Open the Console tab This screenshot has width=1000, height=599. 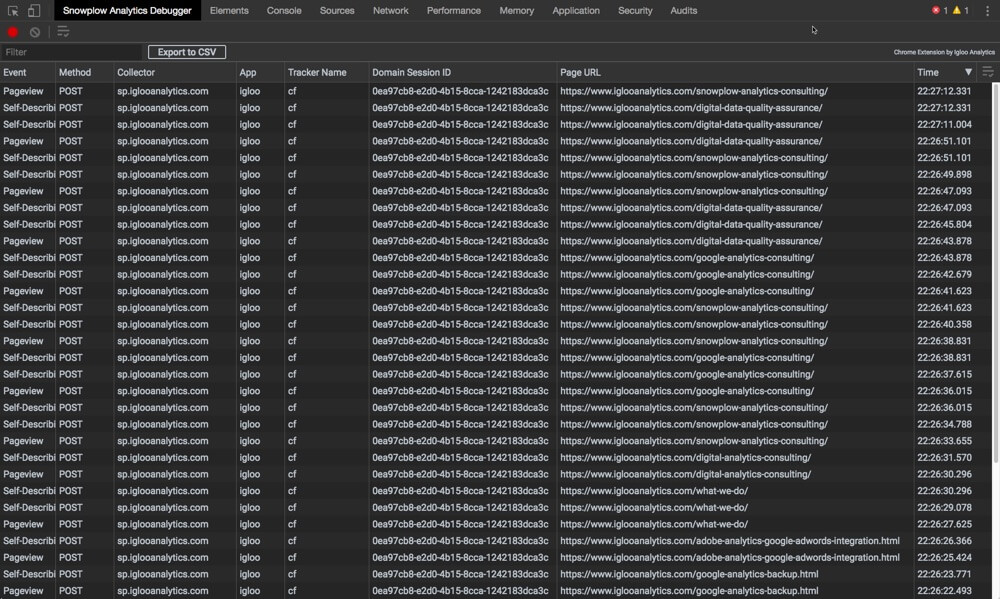click(284, 10)
